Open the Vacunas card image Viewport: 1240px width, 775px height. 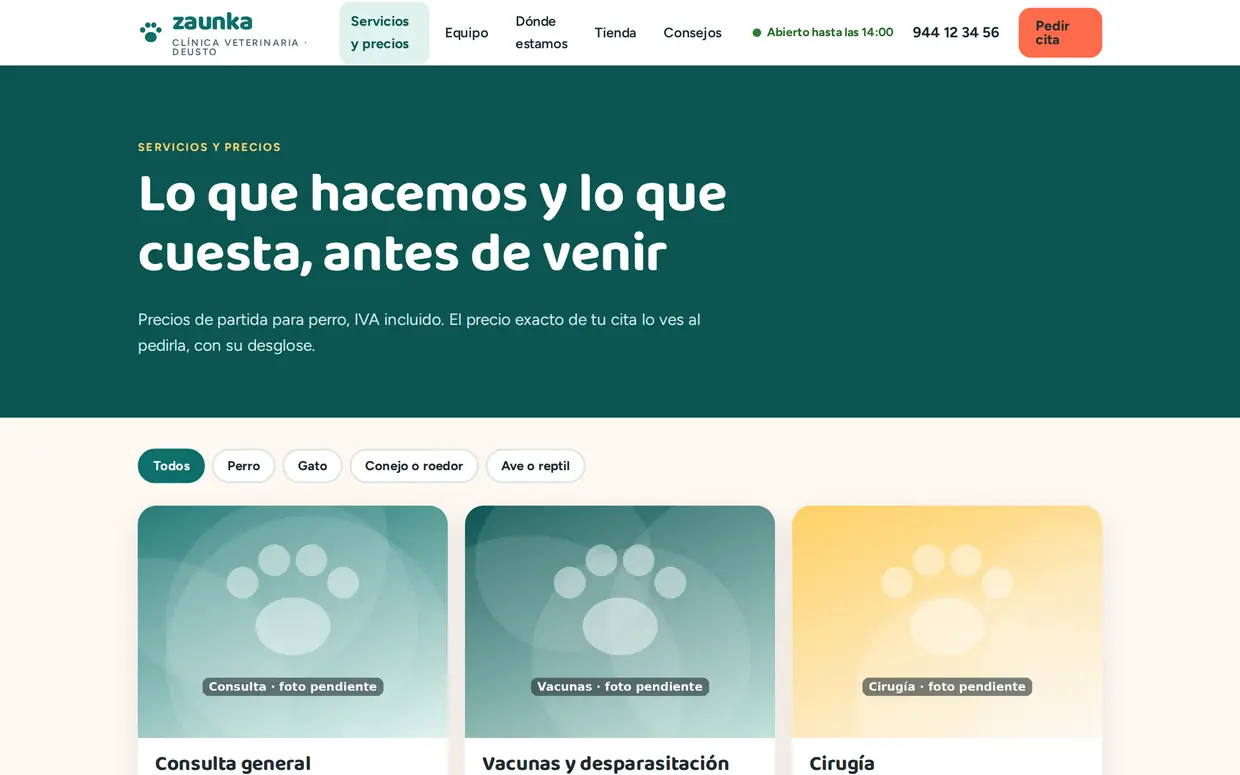pyautogui.click(x=620, y=622)
